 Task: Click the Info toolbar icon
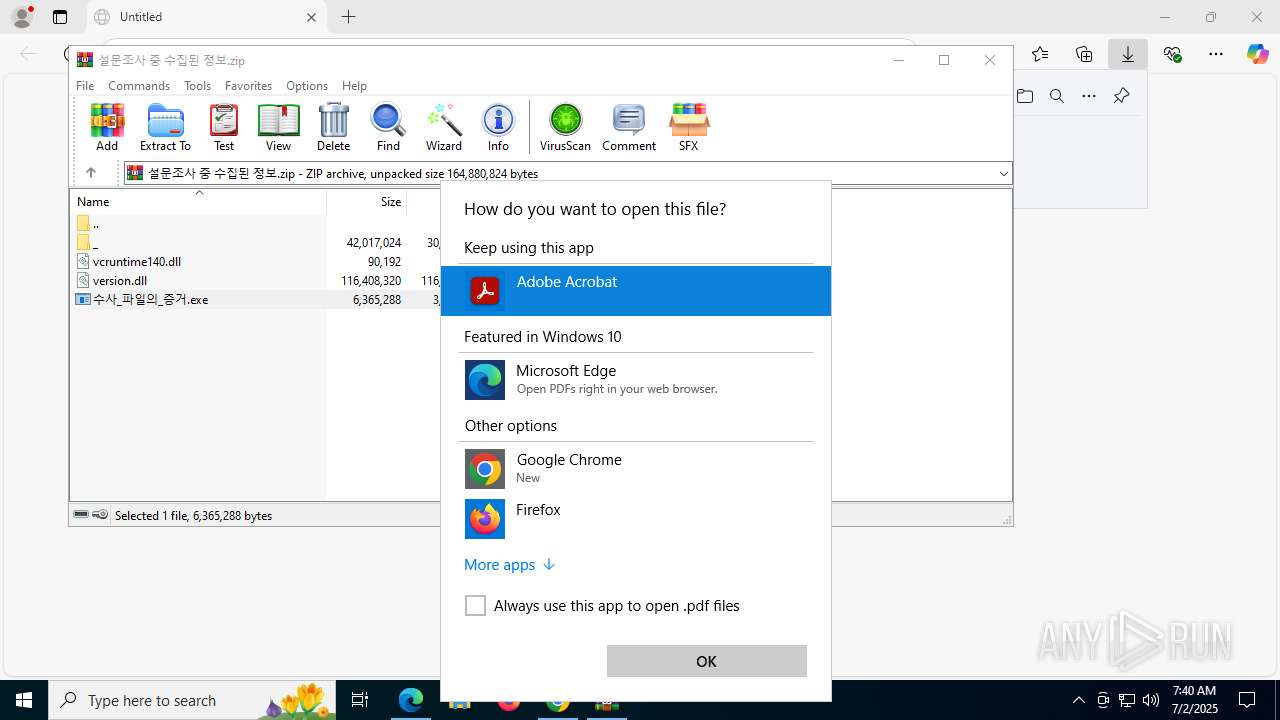tap(498, 127)
